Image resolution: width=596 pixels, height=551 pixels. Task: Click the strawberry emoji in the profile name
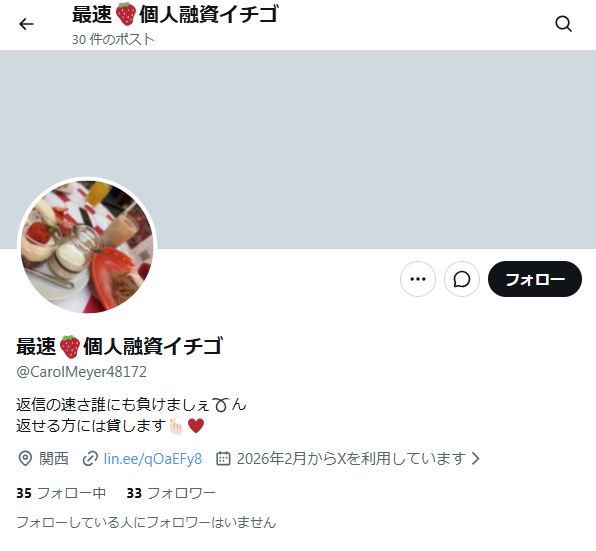pyautogui.click(x=70, y=347)
